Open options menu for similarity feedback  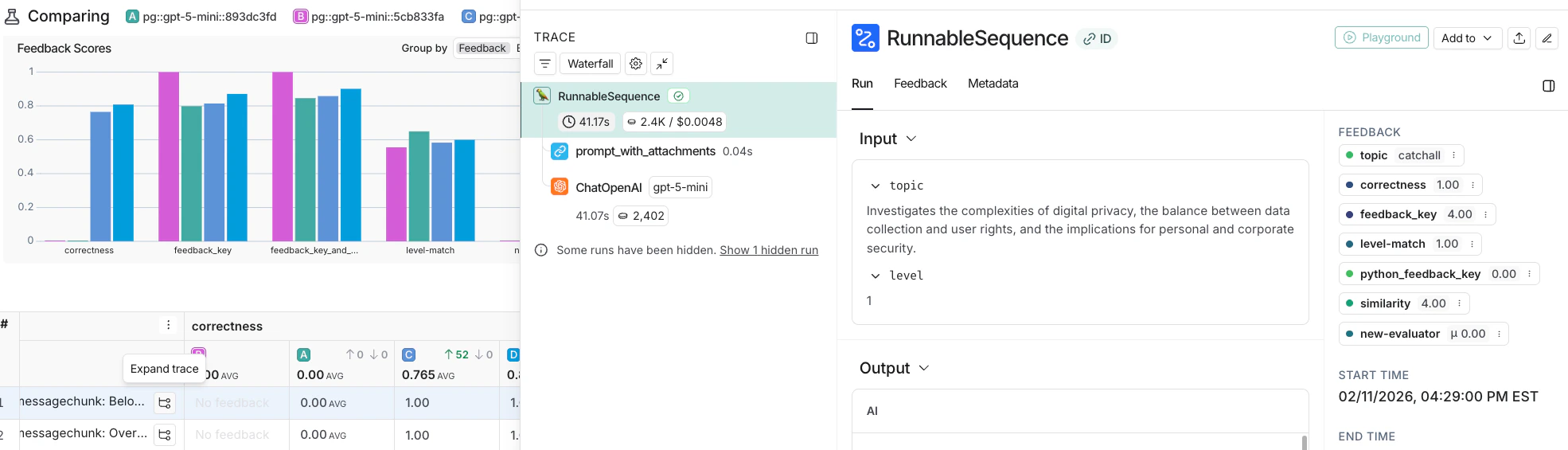[x=1459, y=303]
